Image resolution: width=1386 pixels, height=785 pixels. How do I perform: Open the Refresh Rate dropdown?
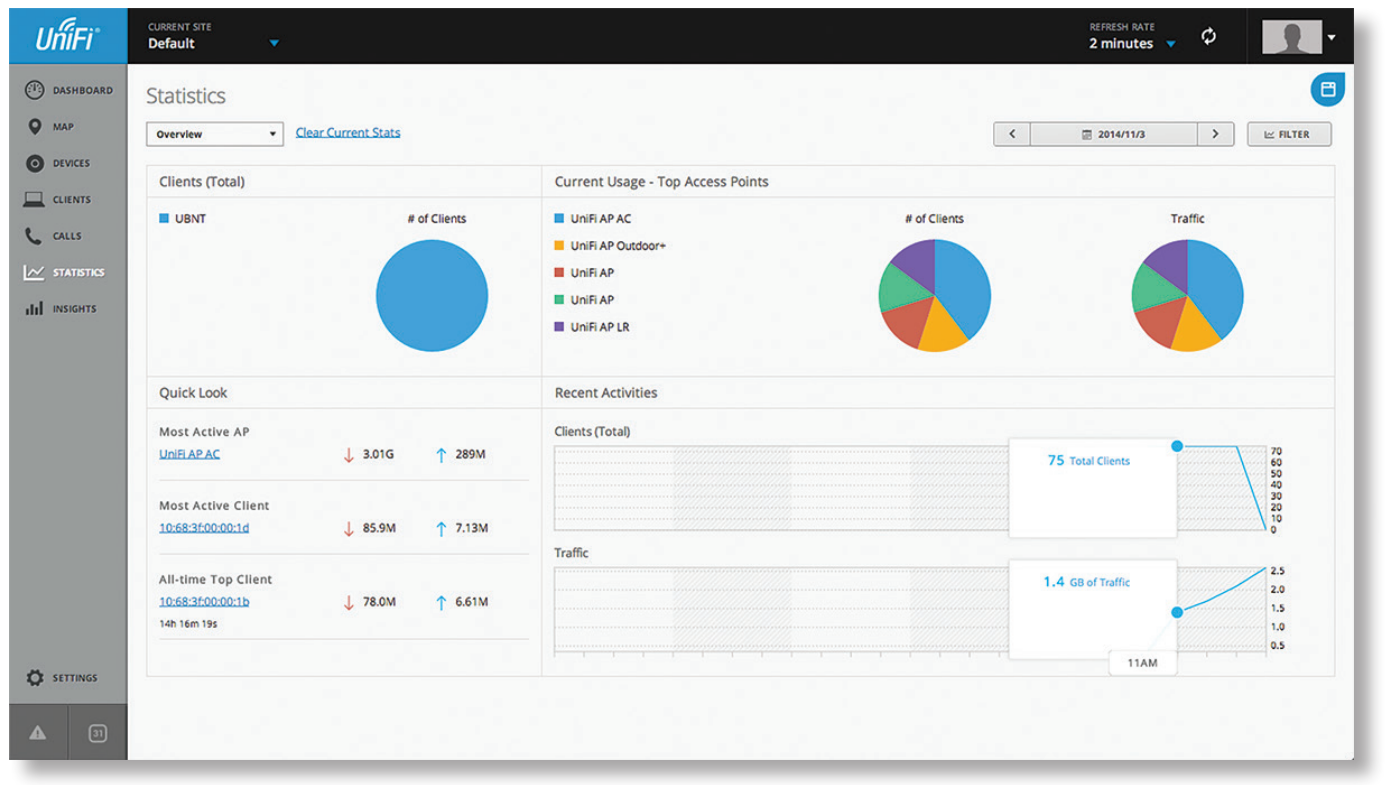click(1170, 44)
